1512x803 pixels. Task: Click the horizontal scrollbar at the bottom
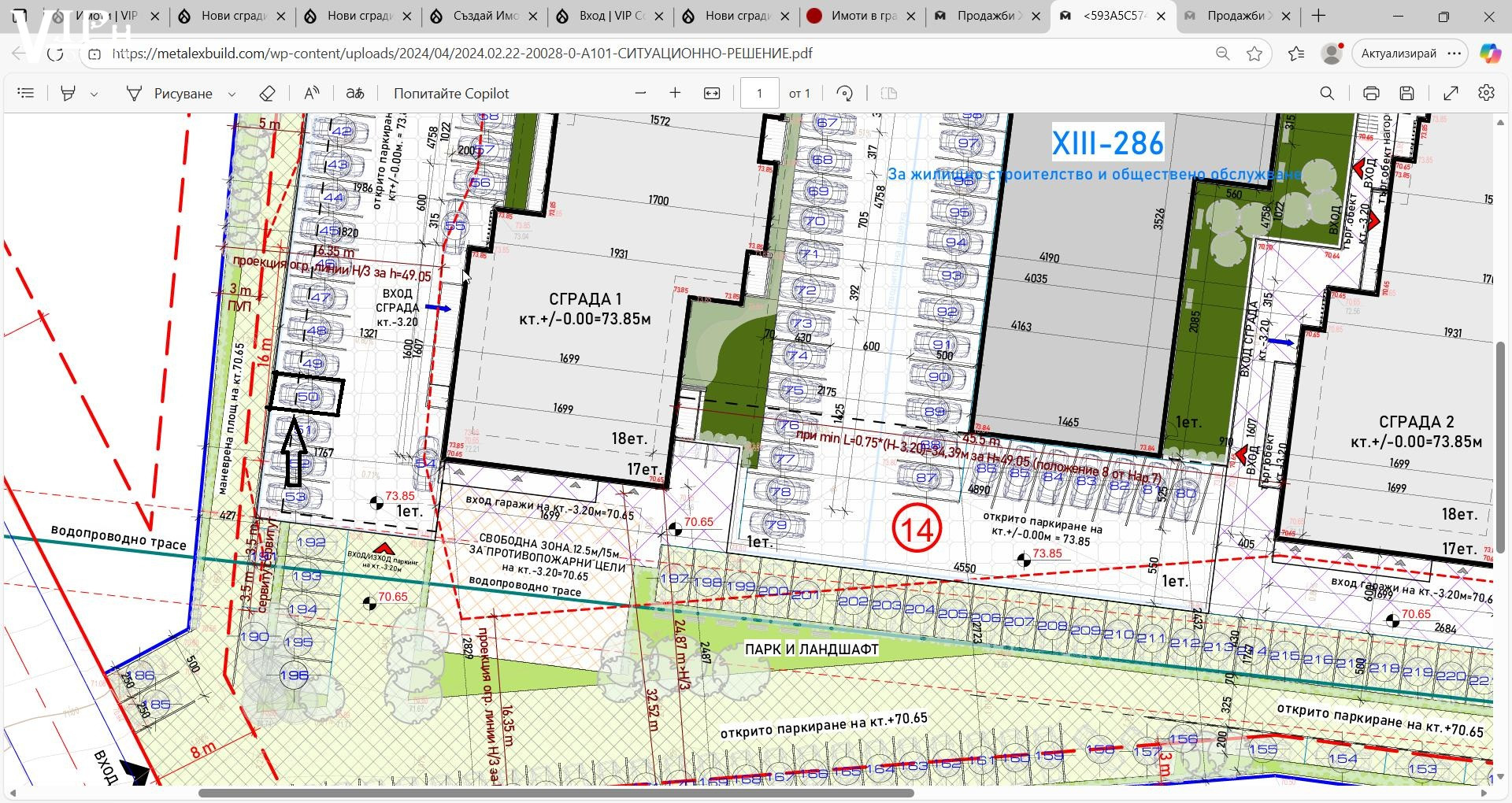pyautogui.click(x=555, y=793)
